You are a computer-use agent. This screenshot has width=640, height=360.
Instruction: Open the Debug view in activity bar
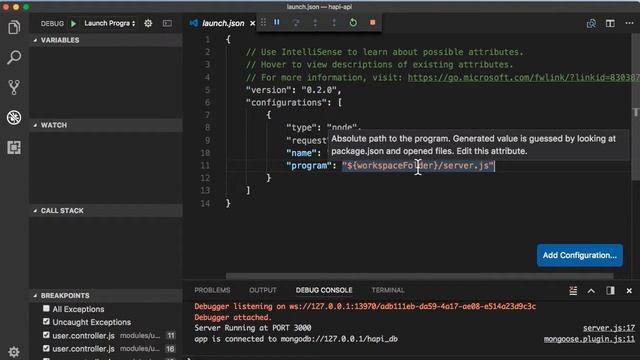click(x=14, y=118)
